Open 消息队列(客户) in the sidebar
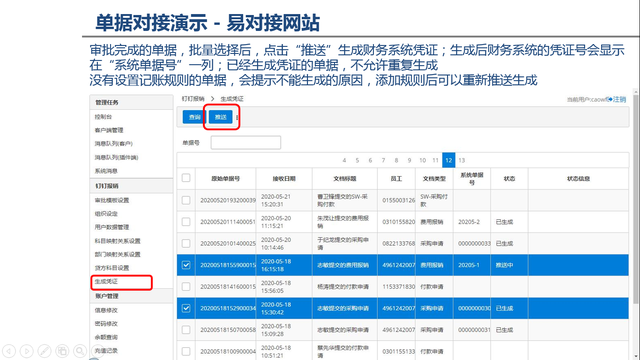 click(114, 144)
